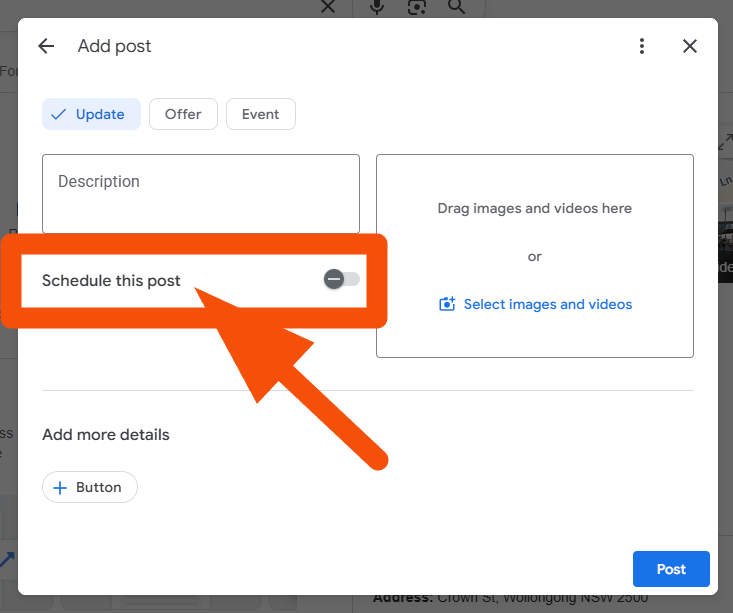The width and height of the screenshot is (733, 613).
Task: Close the Add post dialog
Action: click(x=689, y=46)
